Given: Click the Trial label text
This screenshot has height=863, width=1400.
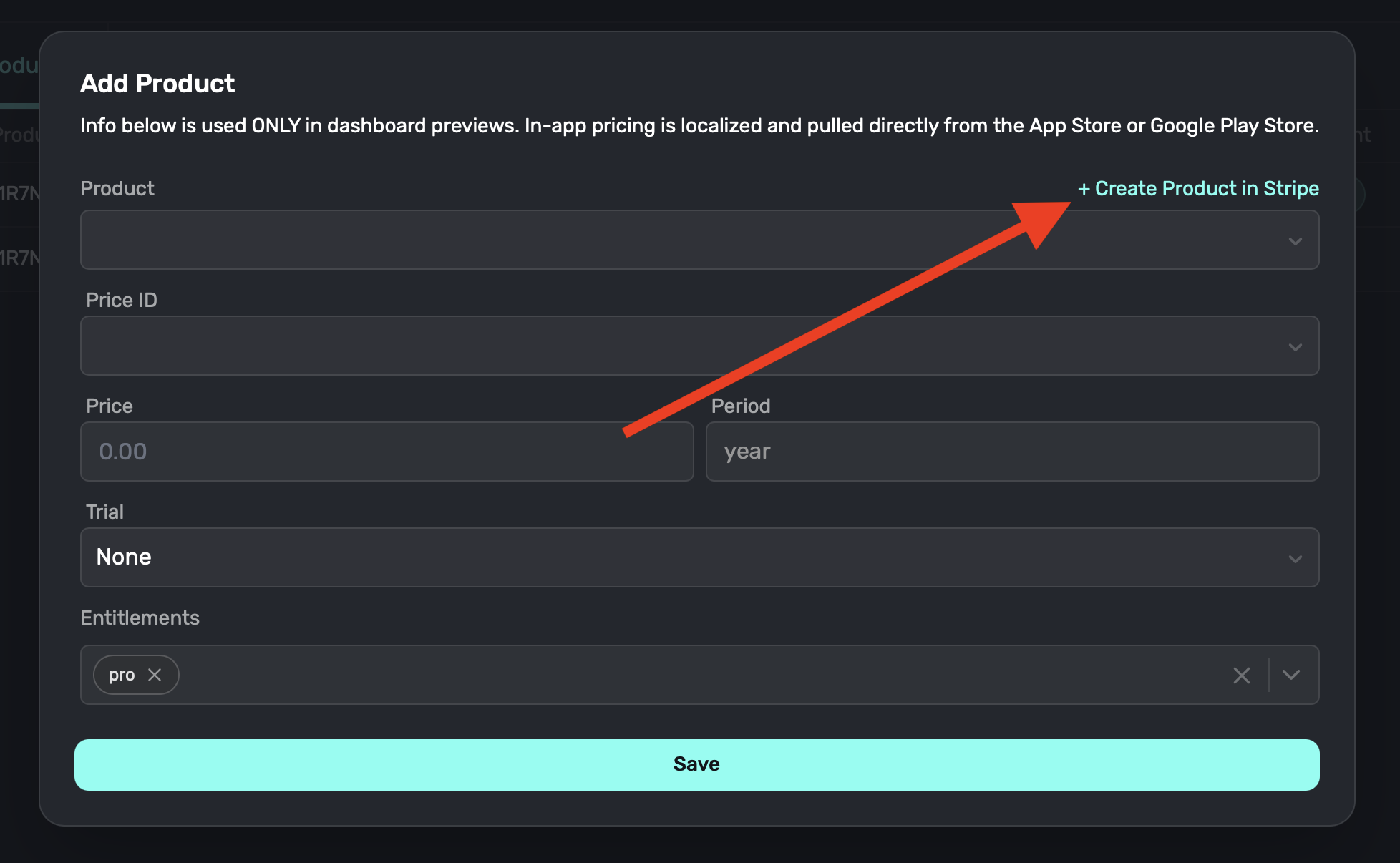Looking at the screenshot, I should (x=105, y=512).
